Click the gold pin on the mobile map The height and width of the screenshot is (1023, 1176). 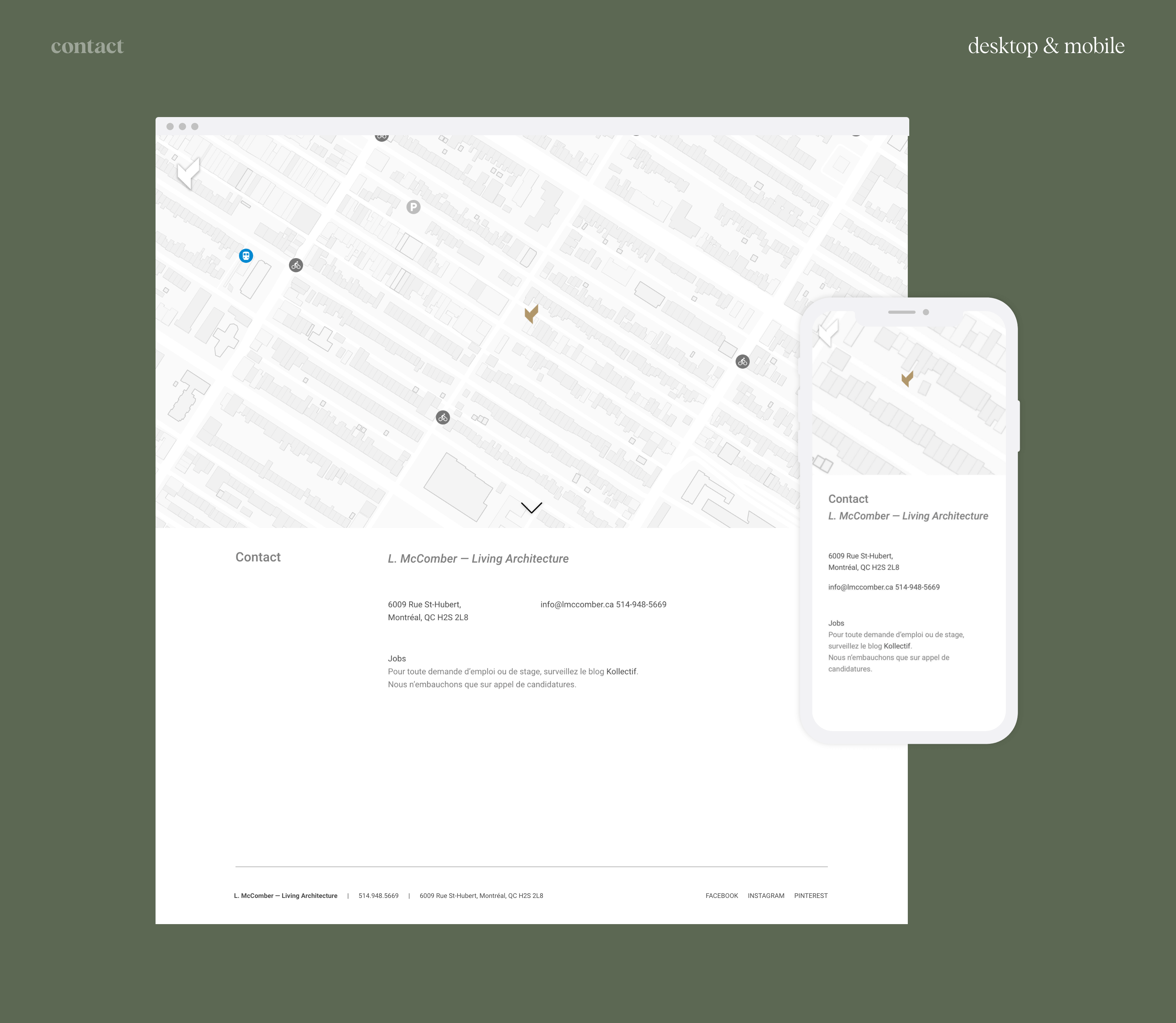click(x=907, y=378)
